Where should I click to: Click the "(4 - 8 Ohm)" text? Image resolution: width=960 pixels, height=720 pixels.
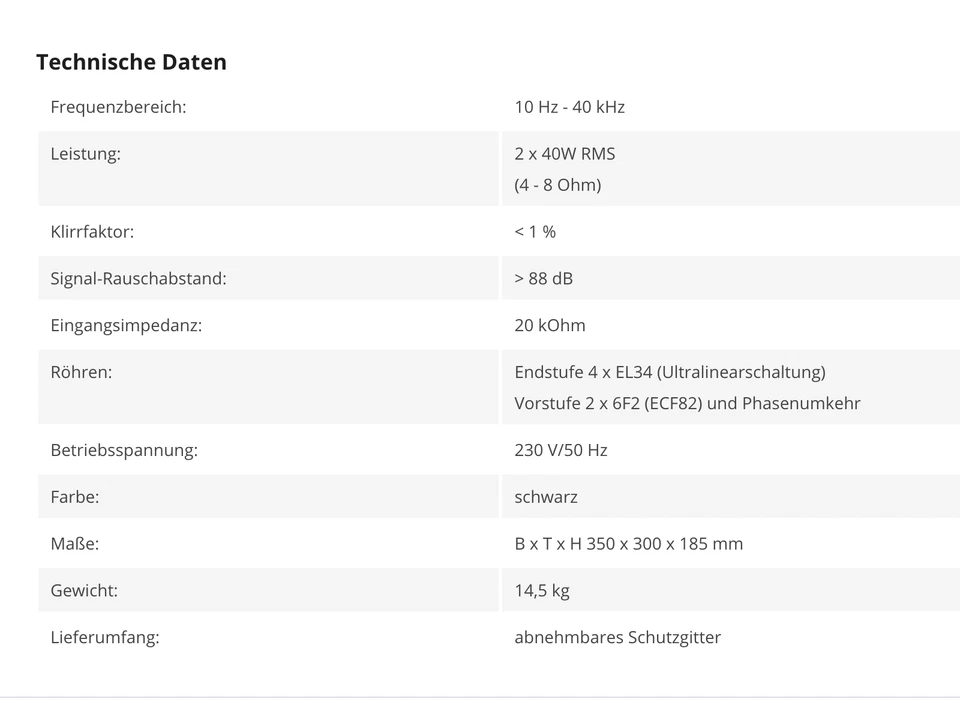coord(558,185)
